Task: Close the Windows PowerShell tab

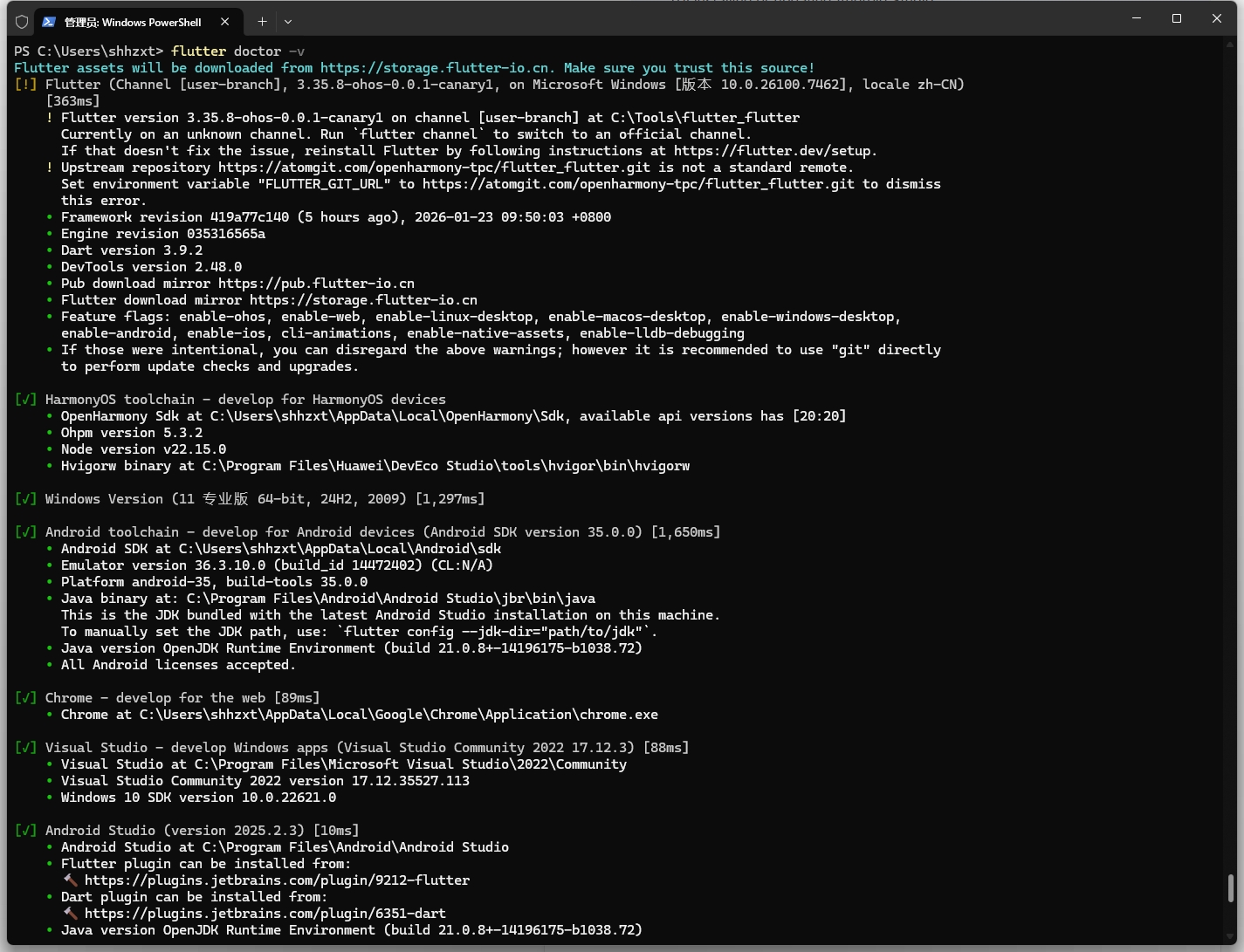Action: (x=225, y=22)
